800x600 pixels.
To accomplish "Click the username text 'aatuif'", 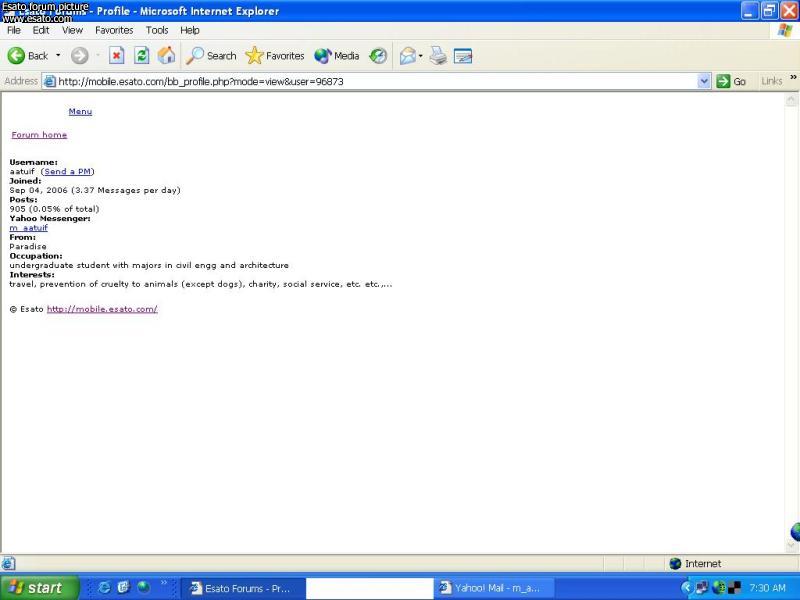I will [x=22, y=171].
